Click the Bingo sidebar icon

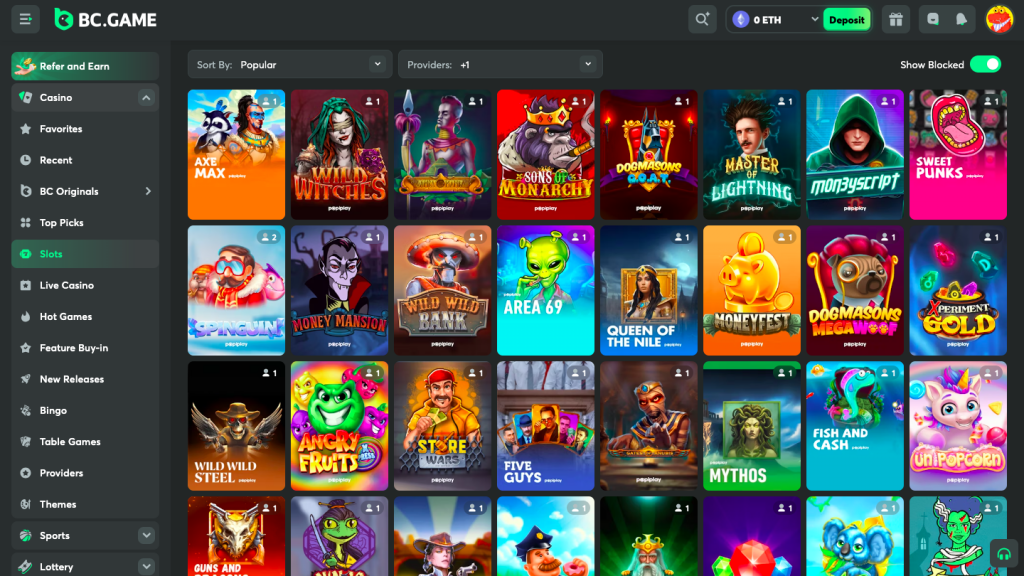(25, 411)
